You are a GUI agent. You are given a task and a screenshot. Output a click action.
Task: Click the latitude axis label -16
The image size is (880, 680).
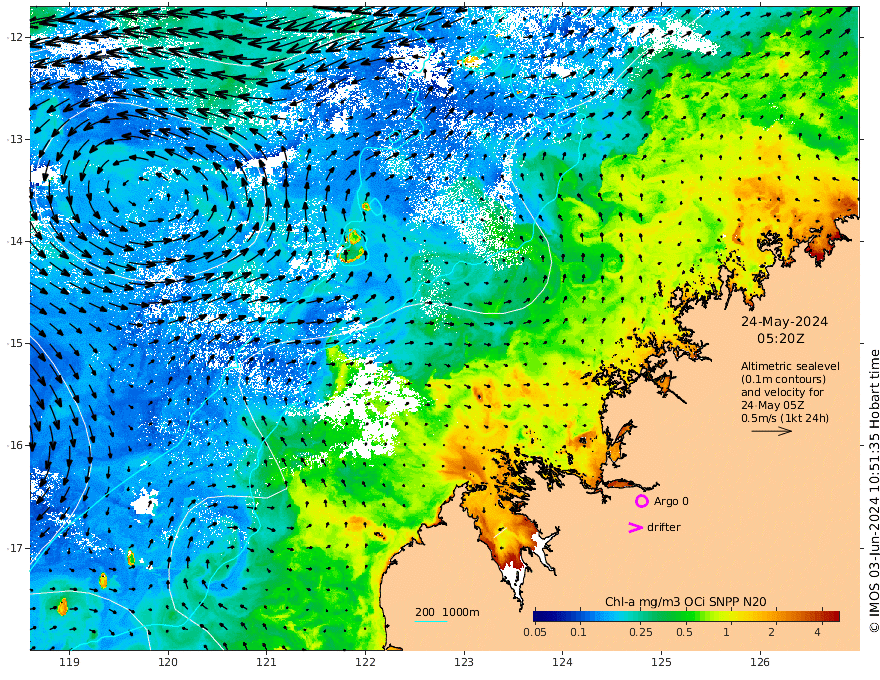tap(15, 445)
